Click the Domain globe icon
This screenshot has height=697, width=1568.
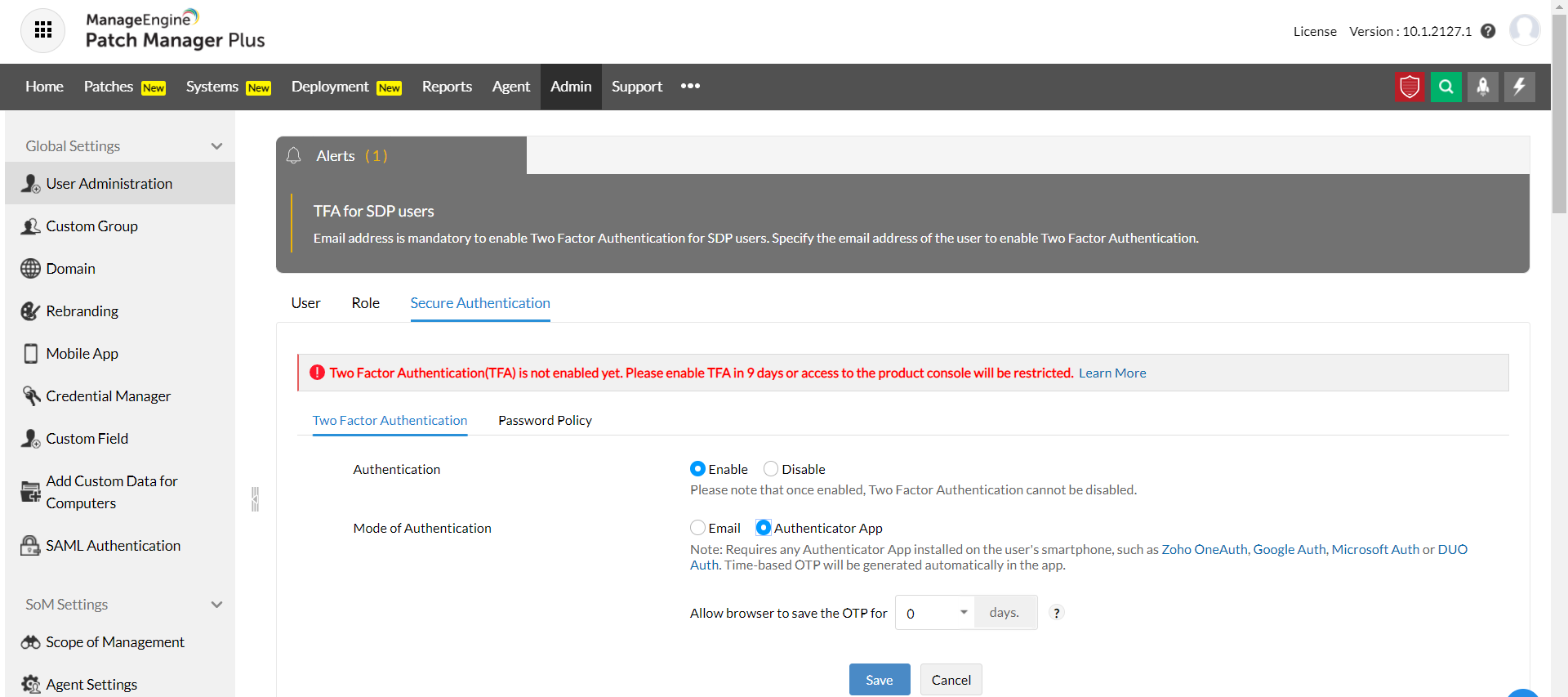(30, 269)
